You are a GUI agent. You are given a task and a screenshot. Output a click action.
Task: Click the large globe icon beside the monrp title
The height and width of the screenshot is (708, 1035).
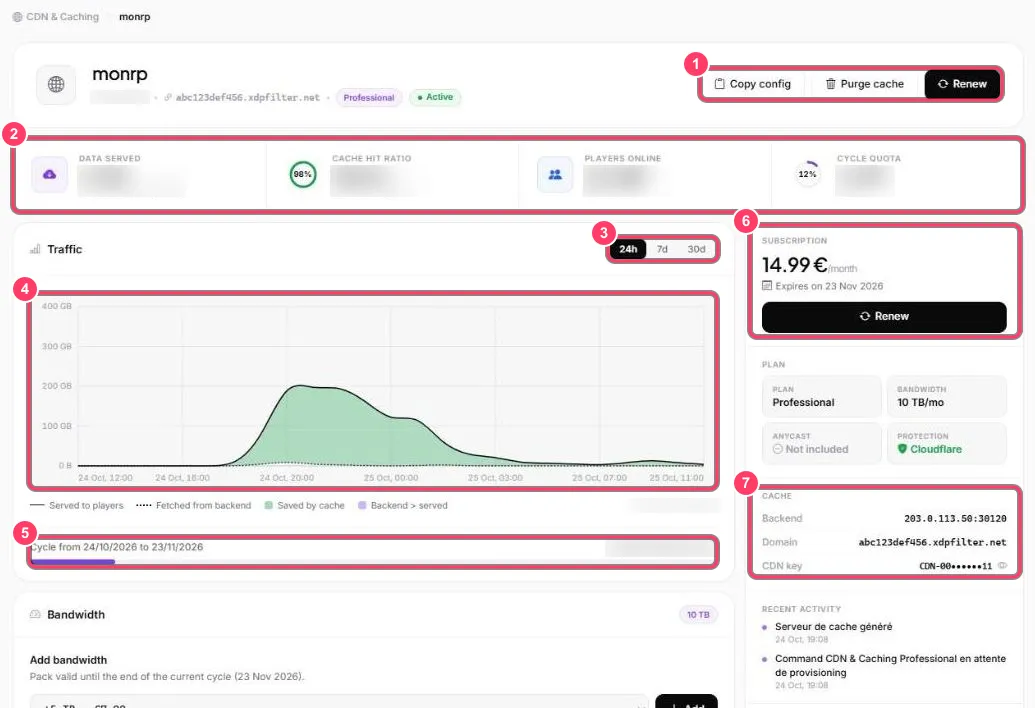(x=56, y=84)
